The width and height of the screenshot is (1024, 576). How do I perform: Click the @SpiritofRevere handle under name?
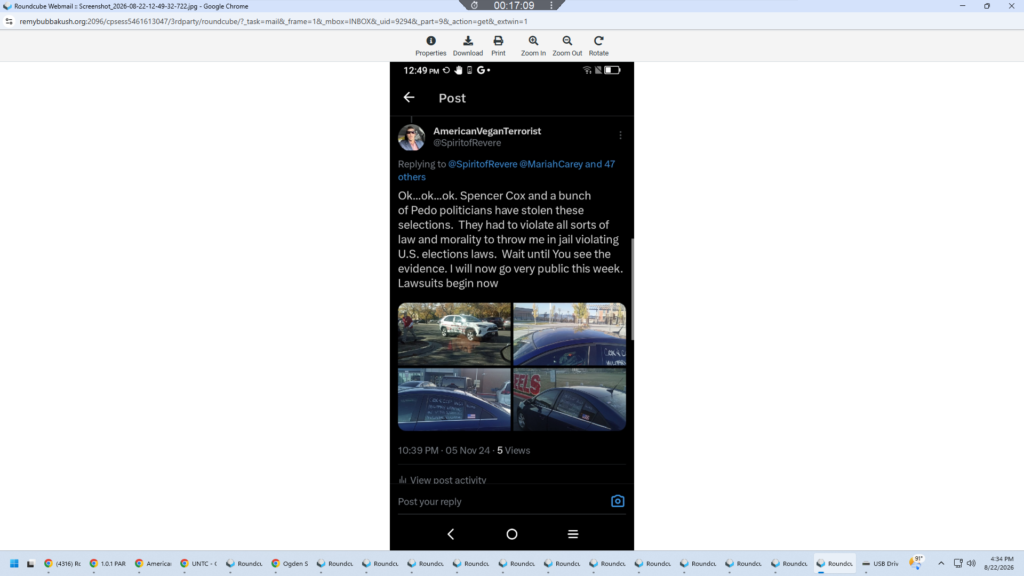[x=467, y=143]
